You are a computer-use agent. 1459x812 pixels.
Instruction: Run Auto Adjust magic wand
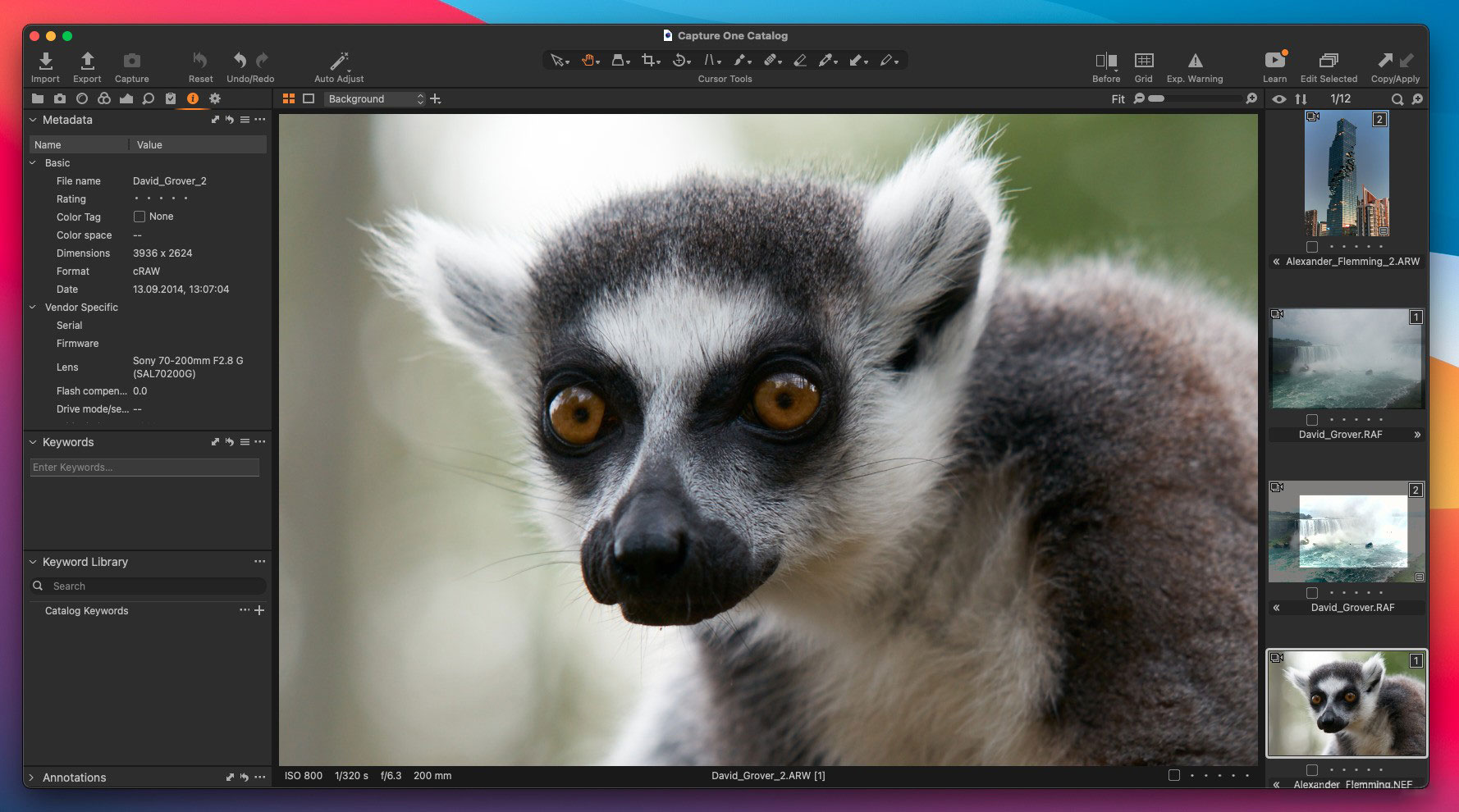click(x=339, y=62)
